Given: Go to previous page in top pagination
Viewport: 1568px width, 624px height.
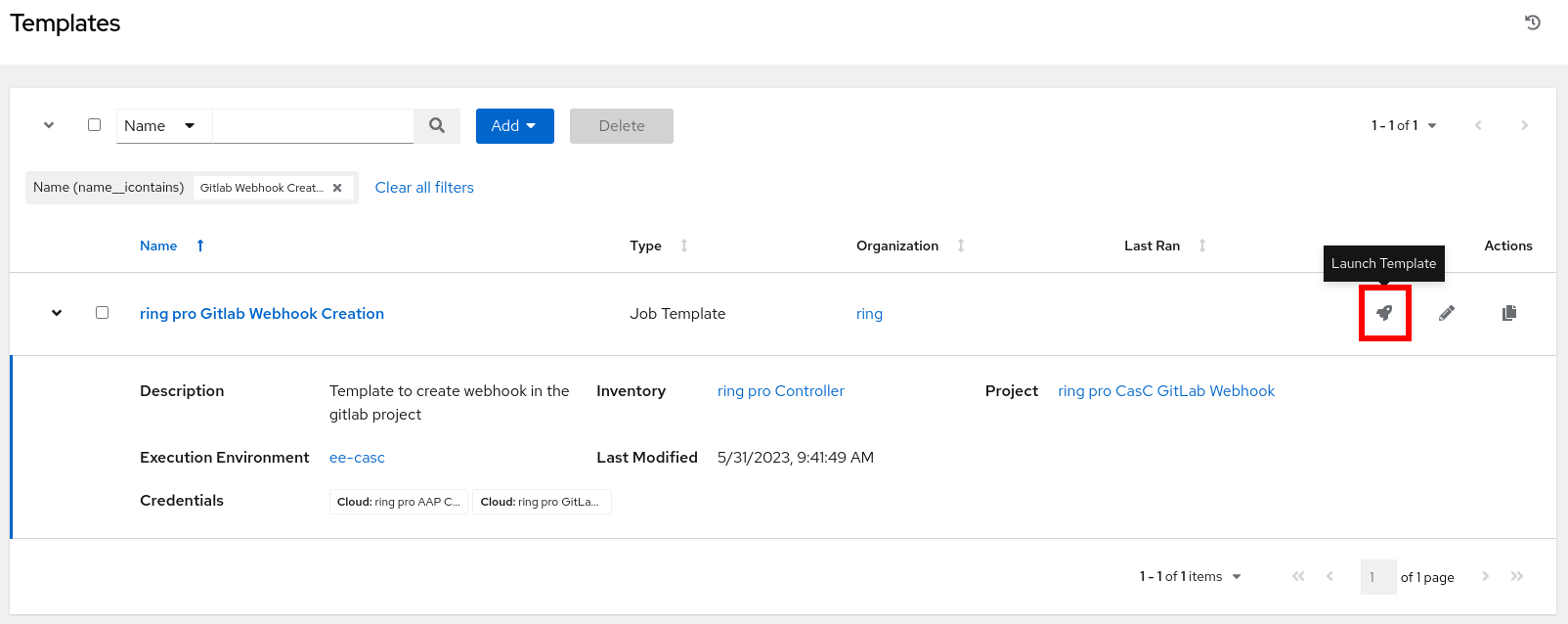Looking at the screenshot, I should [1478, 125].
